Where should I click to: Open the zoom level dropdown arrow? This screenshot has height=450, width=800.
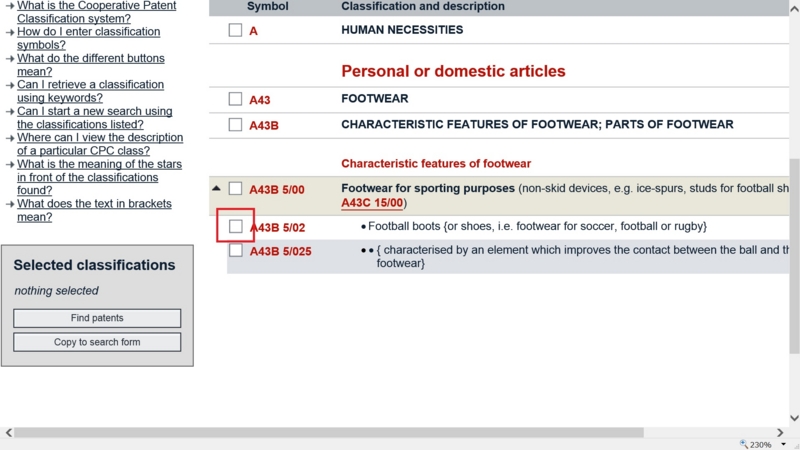(783, 444)
